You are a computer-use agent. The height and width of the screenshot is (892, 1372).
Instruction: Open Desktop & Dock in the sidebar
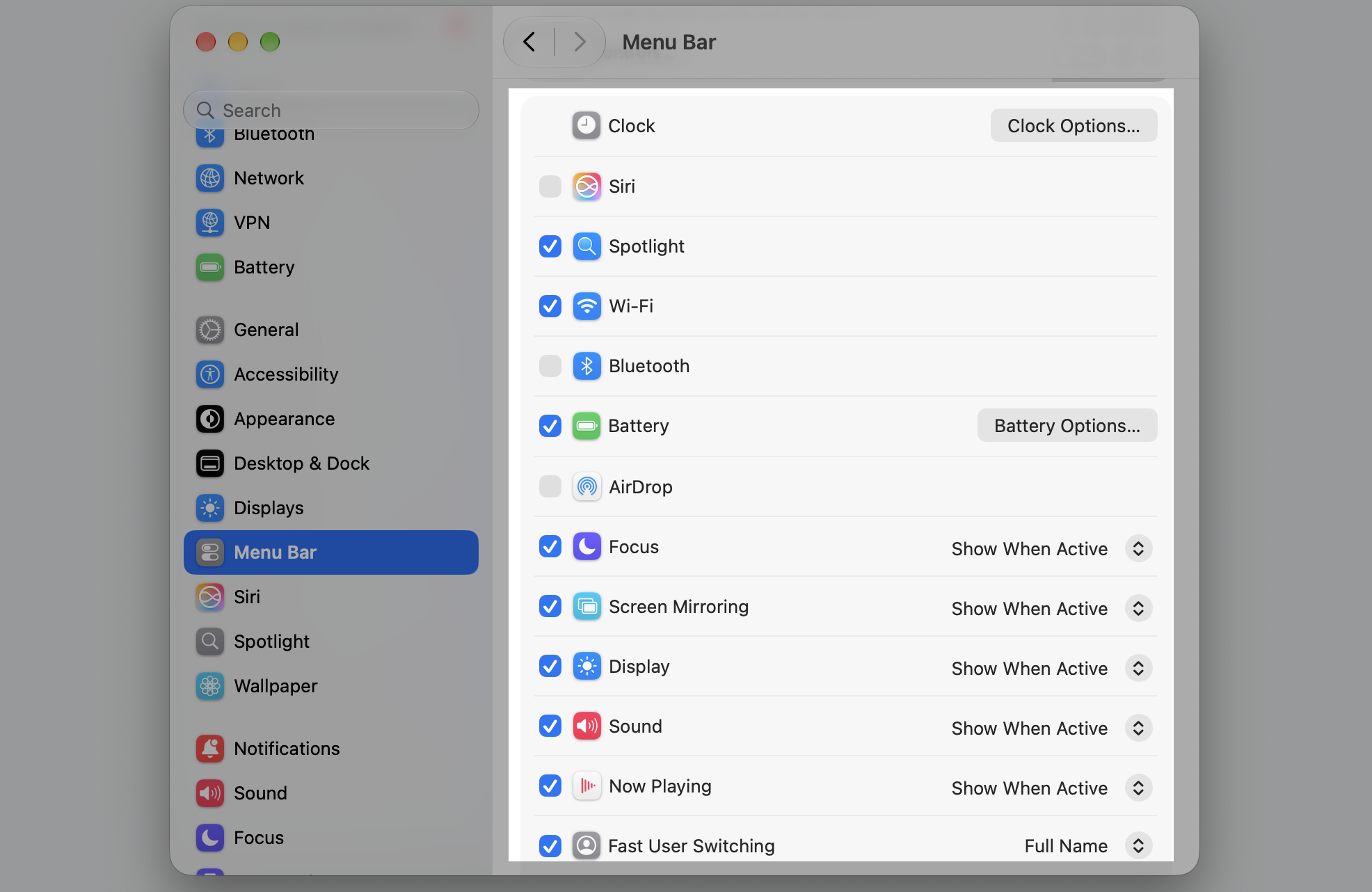pyautogui.click(x=331, y=463)
